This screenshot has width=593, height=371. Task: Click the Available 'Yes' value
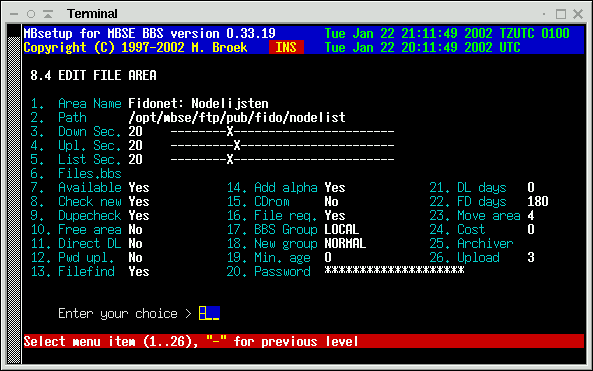[139, 188]
